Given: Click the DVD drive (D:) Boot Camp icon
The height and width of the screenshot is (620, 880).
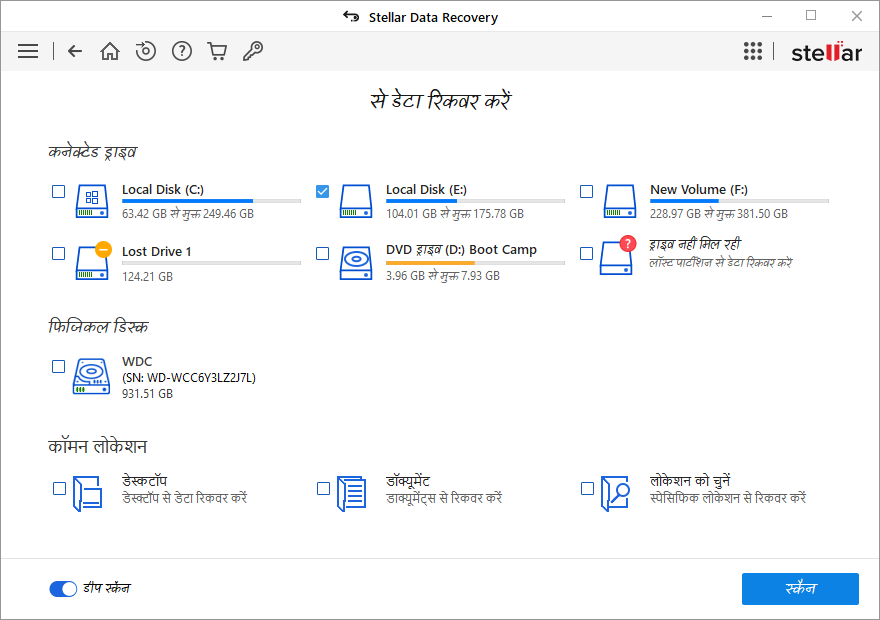Looking at the screenshot, I should (356, 263).
